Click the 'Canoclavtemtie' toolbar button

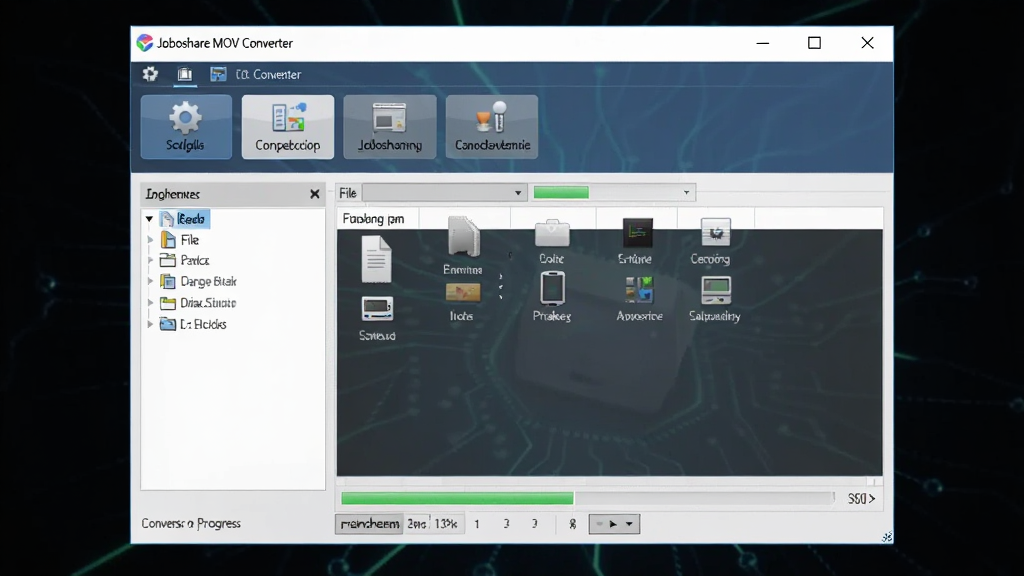point(492,127)
